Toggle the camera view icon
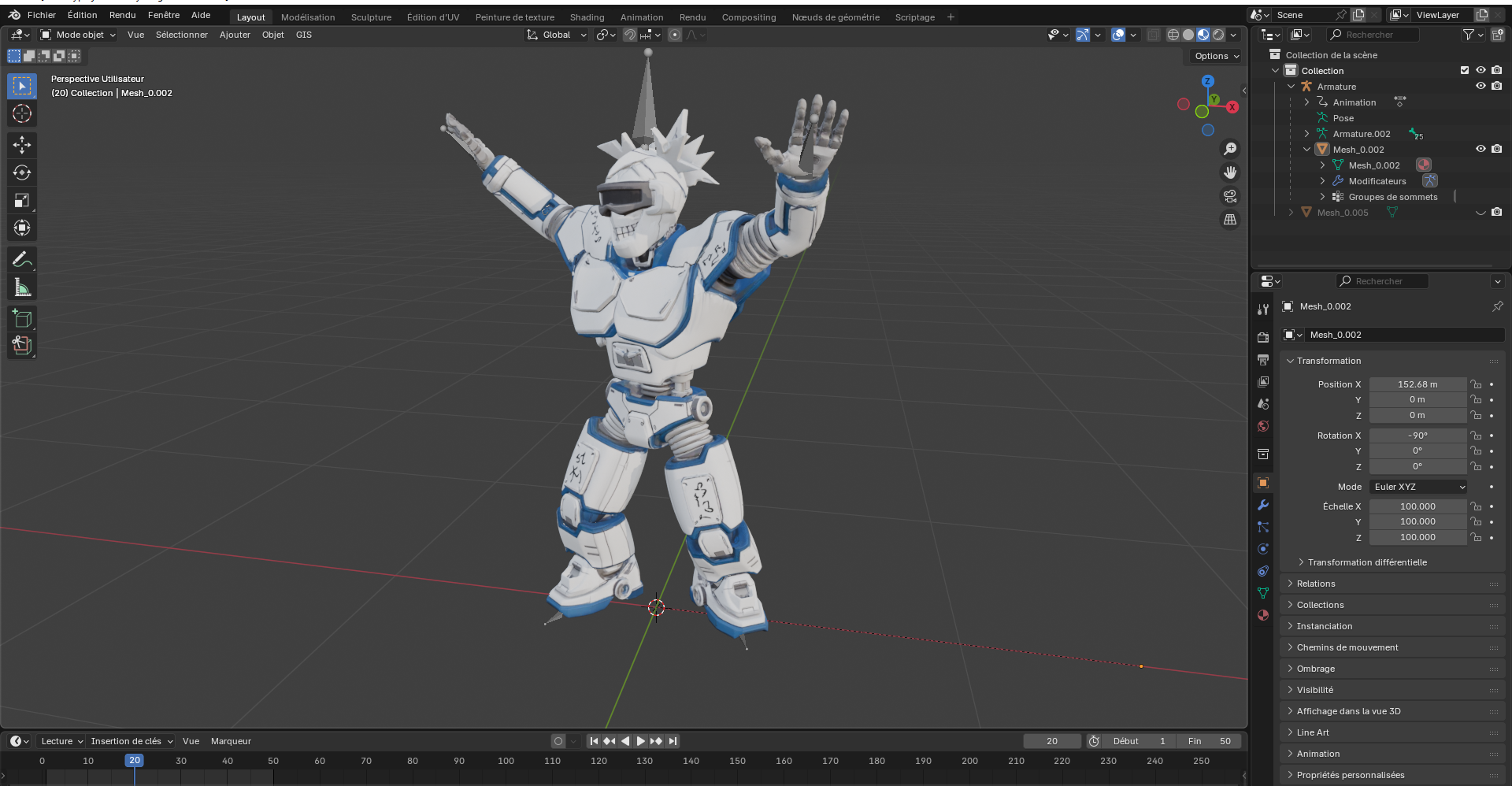1512x786 pixels. 1230,196
